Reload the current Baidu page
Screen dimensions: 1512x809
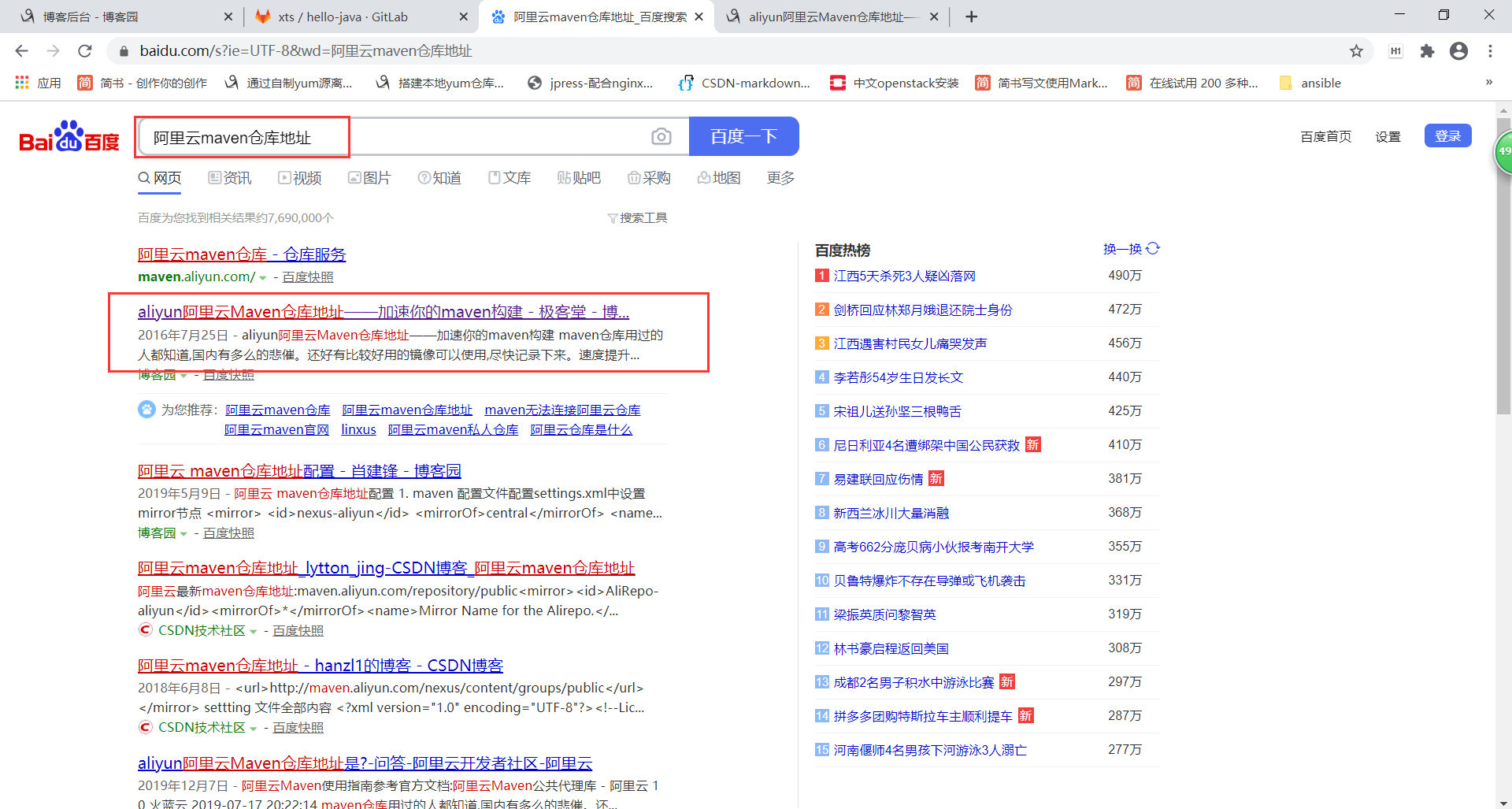pos(85,50)
